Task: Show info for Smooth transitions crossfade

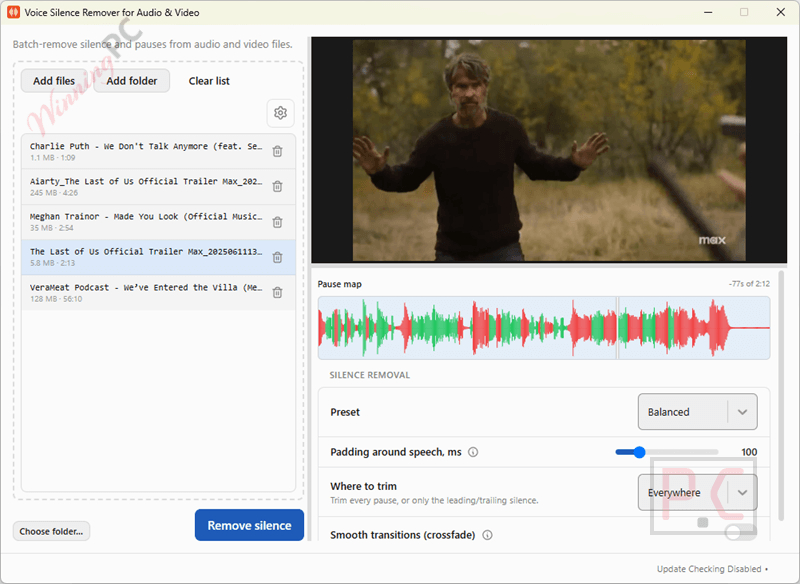Action: (487, 535)
